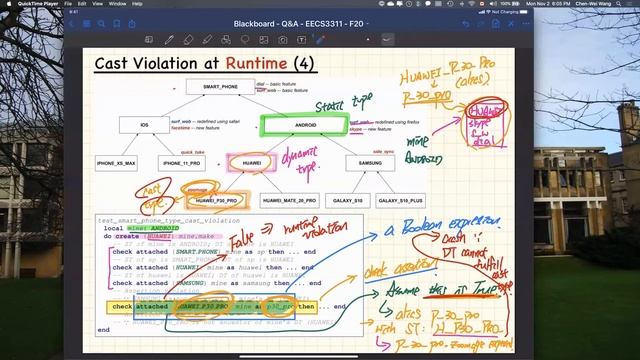The image size is (640, 360).
Task: Open the page thumbnails grid view
Action: 87,24
